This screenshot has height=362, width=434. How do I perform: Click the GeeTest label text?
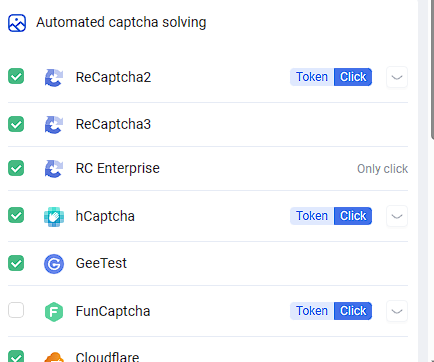101,263
